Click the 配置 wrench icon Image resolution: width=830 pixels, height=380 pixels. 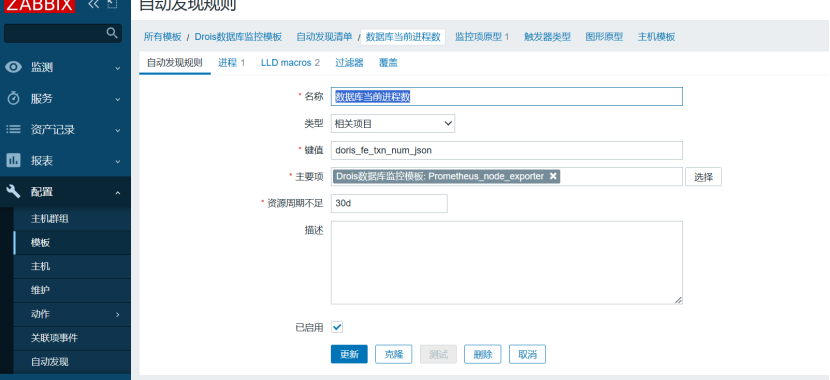14,192
